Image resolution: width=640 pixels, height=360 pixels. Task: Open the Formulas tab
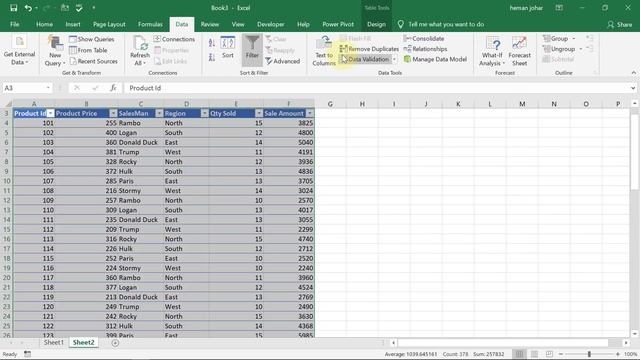(150, 24)
